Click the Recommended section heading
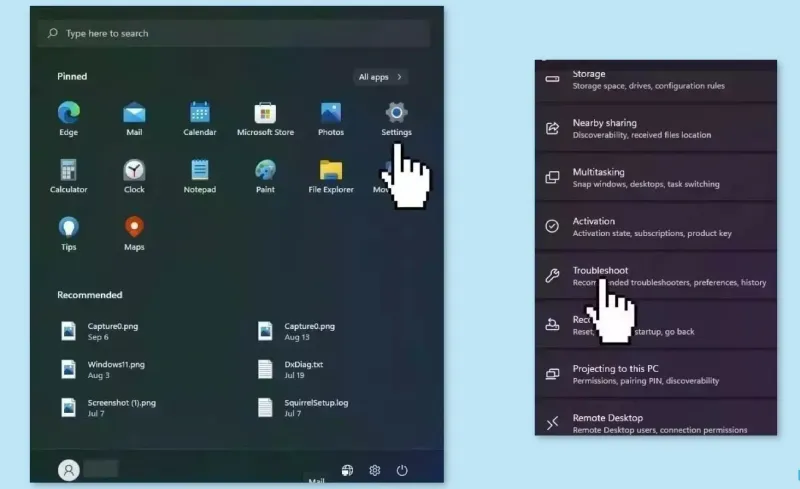 89,295
